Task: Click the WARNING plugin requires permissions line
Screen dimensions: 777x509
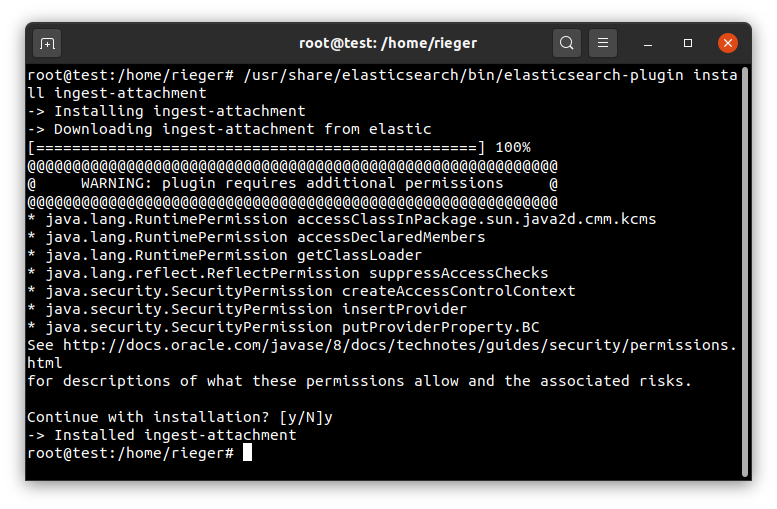Action: pos(292,183)
